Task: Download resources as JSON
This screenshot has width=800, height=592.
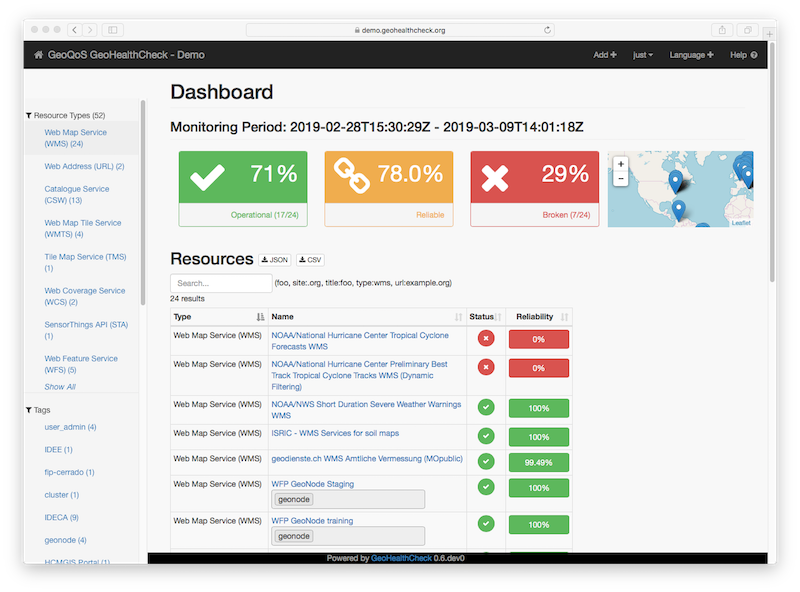Action: (x=275, y=260)
